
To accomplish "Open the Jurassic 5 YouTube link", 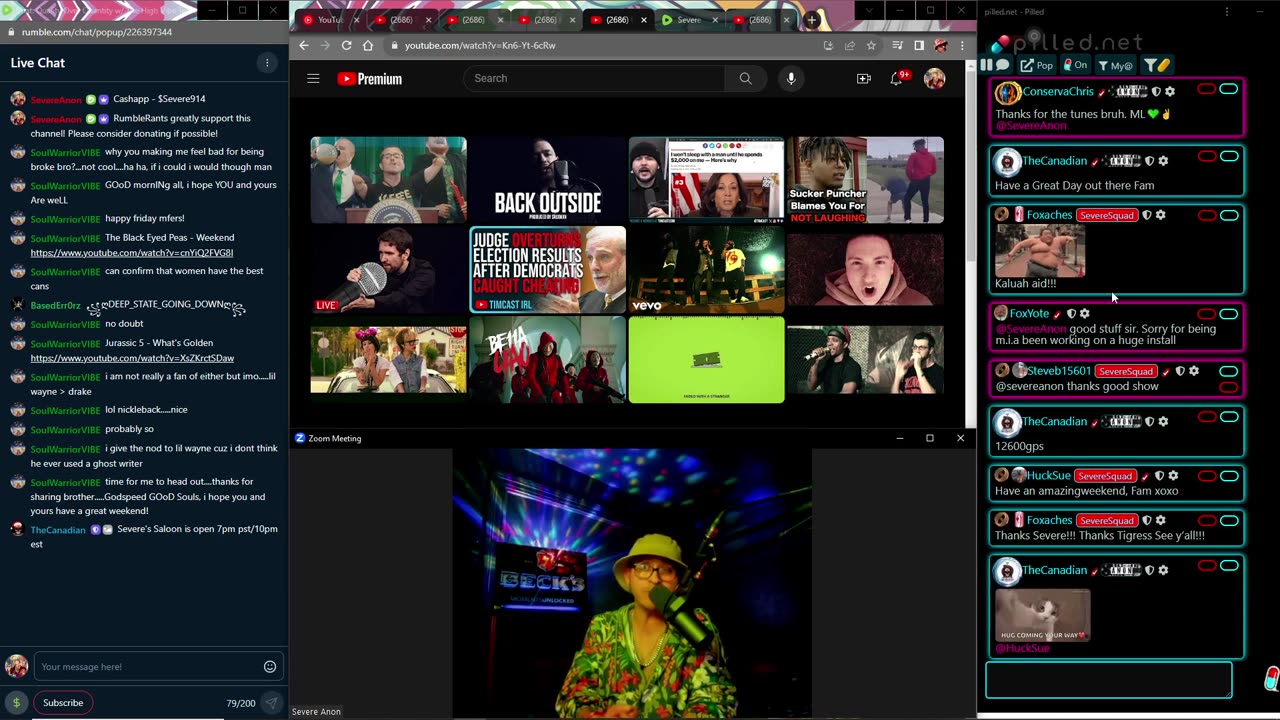I will click(132, 358).
